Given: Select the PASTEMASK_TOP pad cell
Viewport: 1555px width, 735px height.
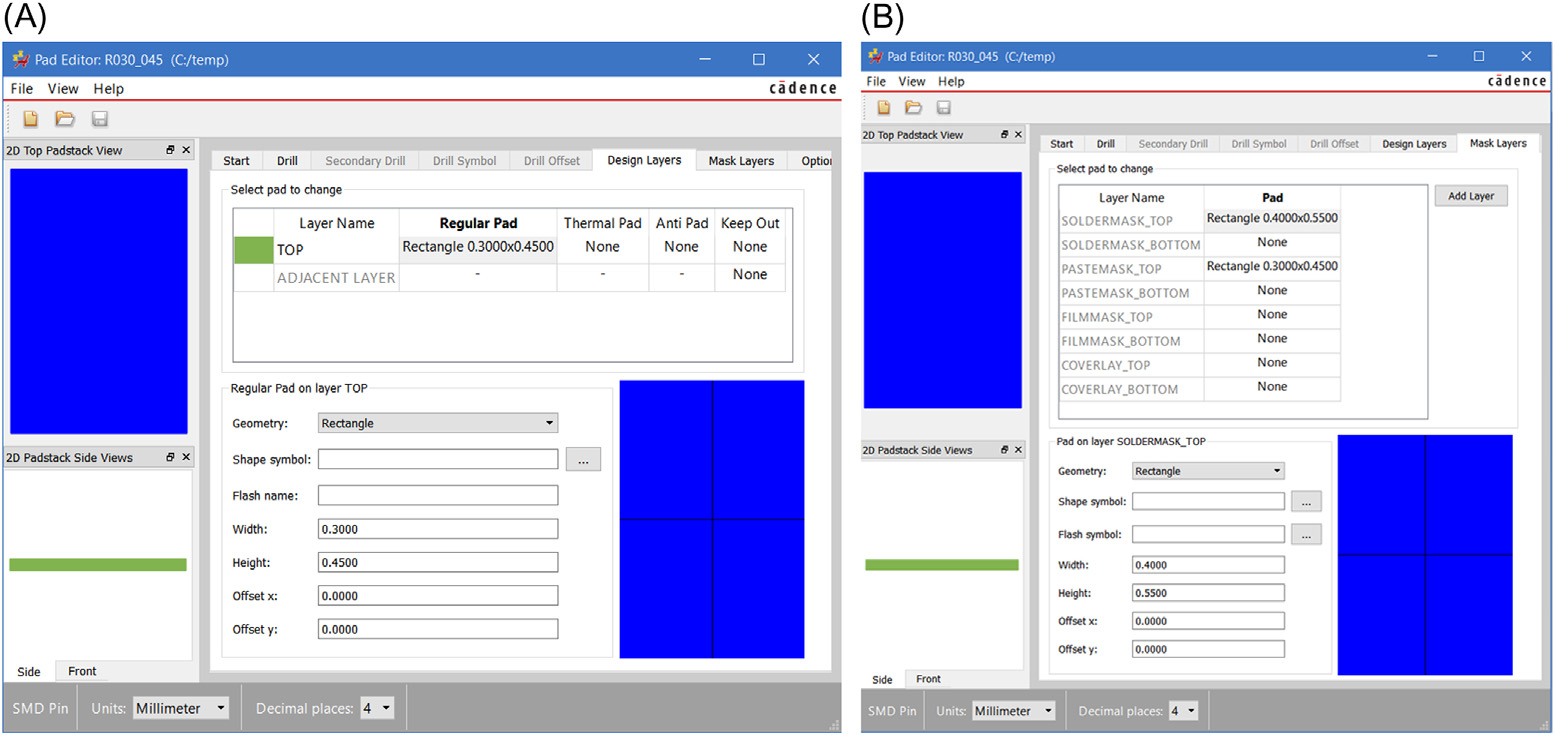Looking at the screenshot, I should 1272,267.
